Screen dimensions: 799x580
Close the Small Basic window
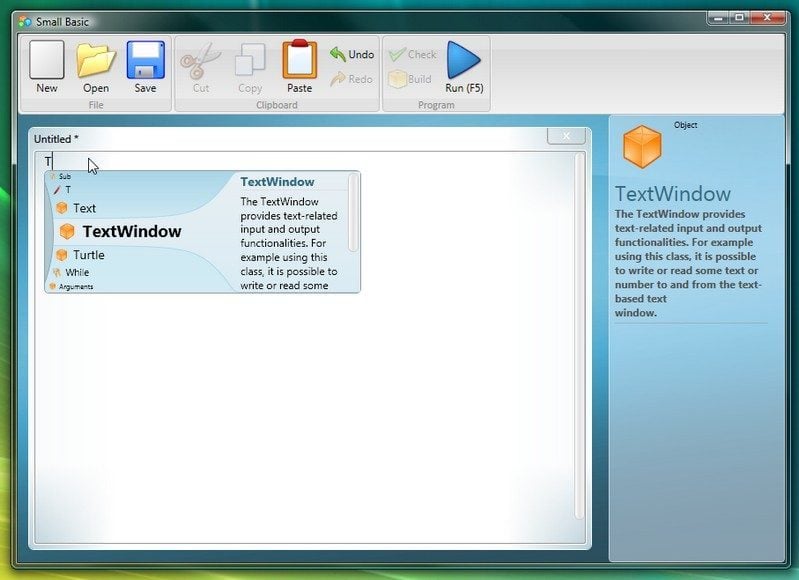point(767,18)
